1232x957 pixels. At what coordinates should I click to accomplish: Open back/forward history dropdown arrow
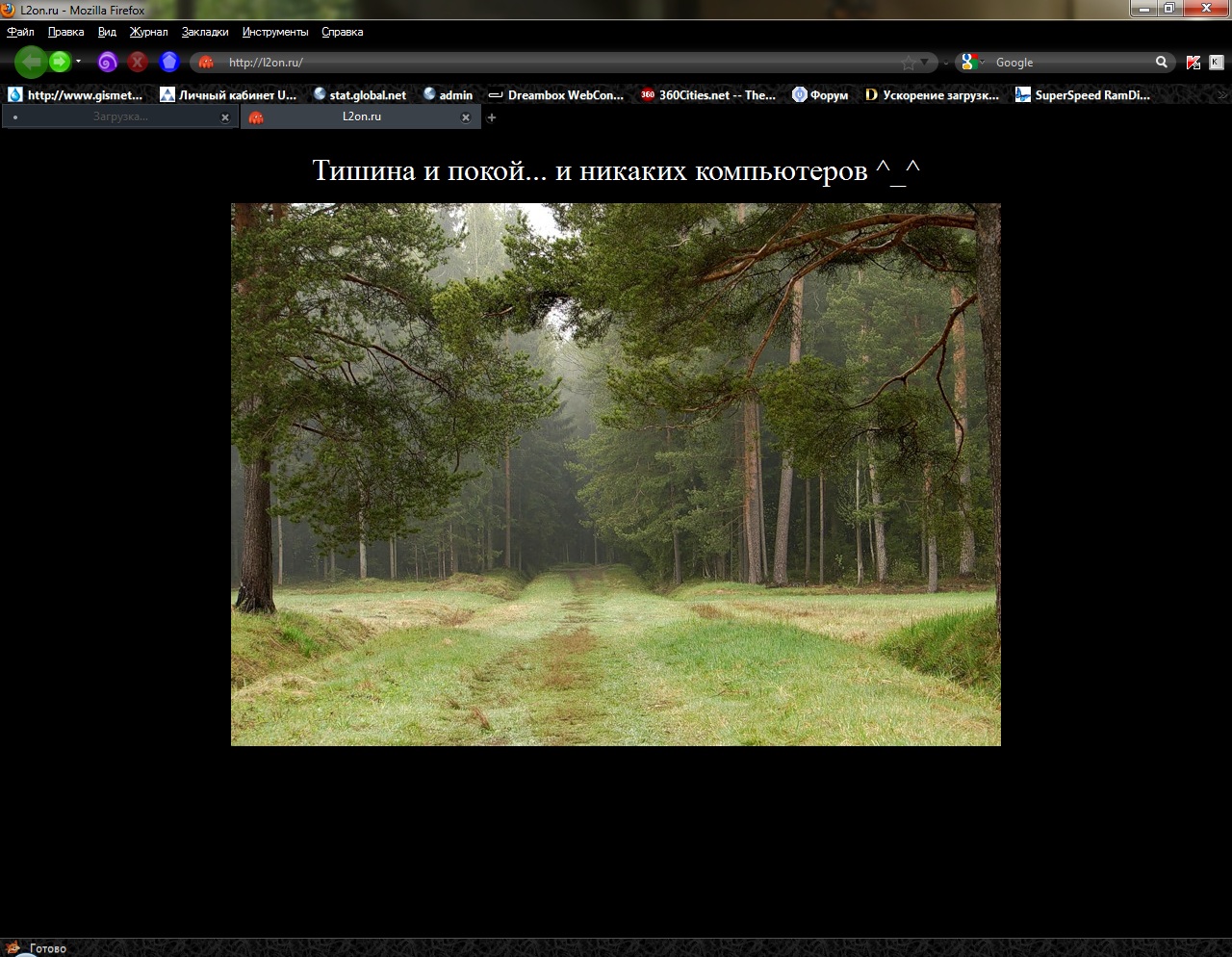tap(79, 63)
